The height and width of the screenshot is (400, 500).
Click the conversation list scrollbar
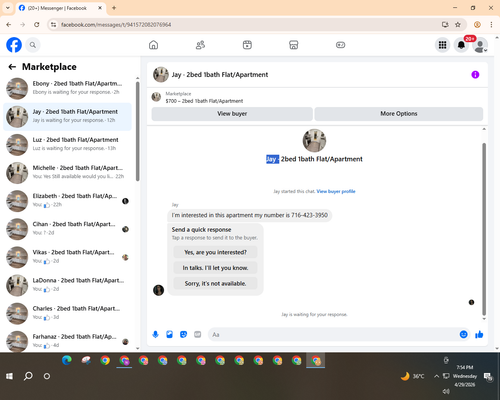[137, 131]
